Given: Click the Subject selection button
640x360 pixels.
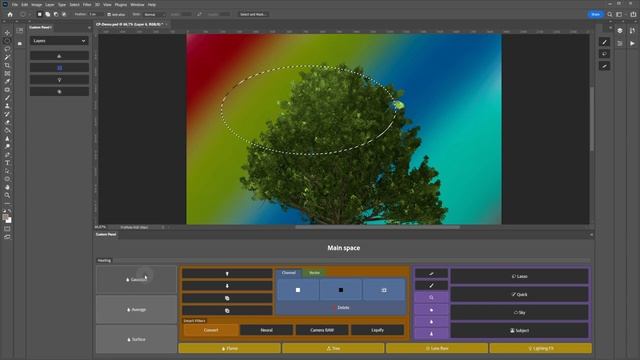Looking at the screenshot, I should (x=519, y=331).
